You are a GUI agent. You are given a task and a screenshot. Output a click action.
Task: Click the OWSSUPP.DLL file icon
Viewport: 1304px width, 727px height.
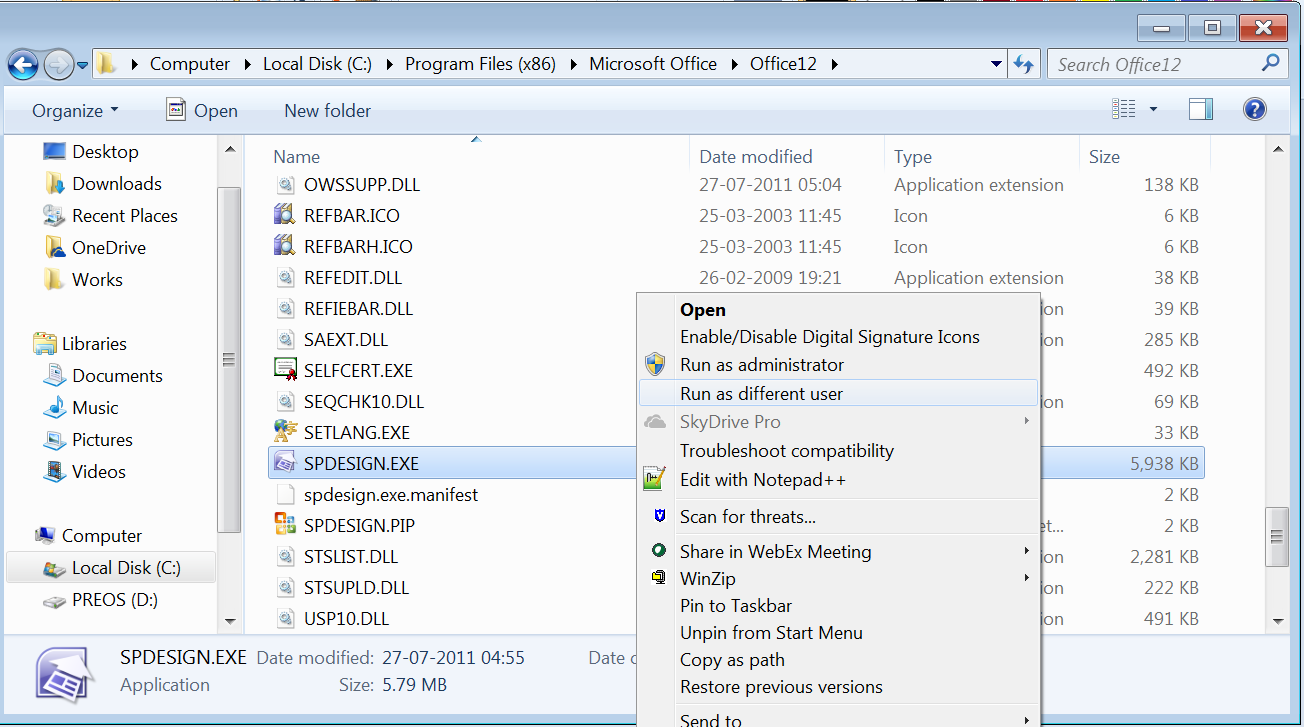click(x=286, y=184)
